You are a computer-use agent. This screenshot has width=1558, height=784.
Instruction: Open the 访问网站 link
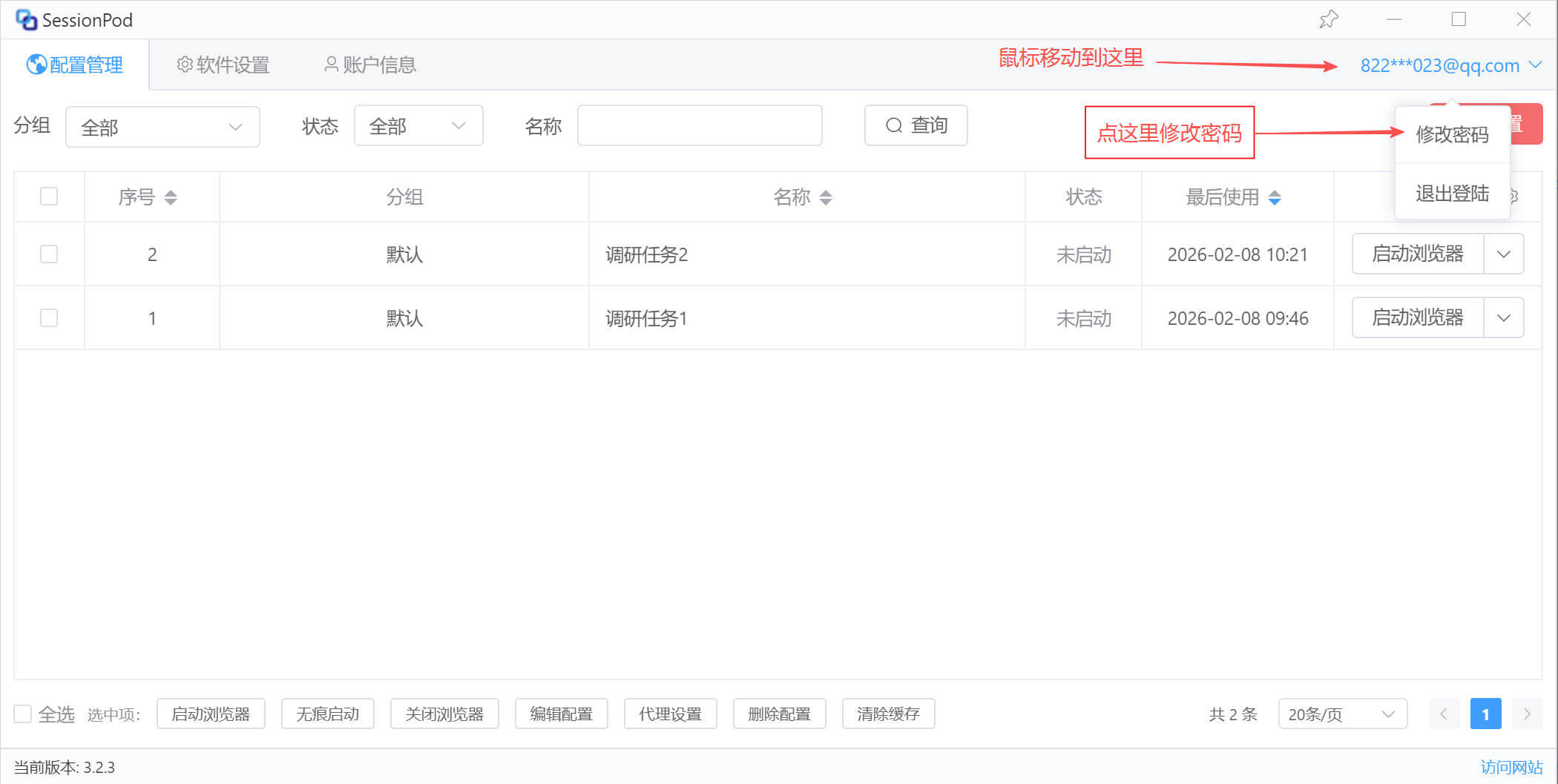tap(1511, 767)
